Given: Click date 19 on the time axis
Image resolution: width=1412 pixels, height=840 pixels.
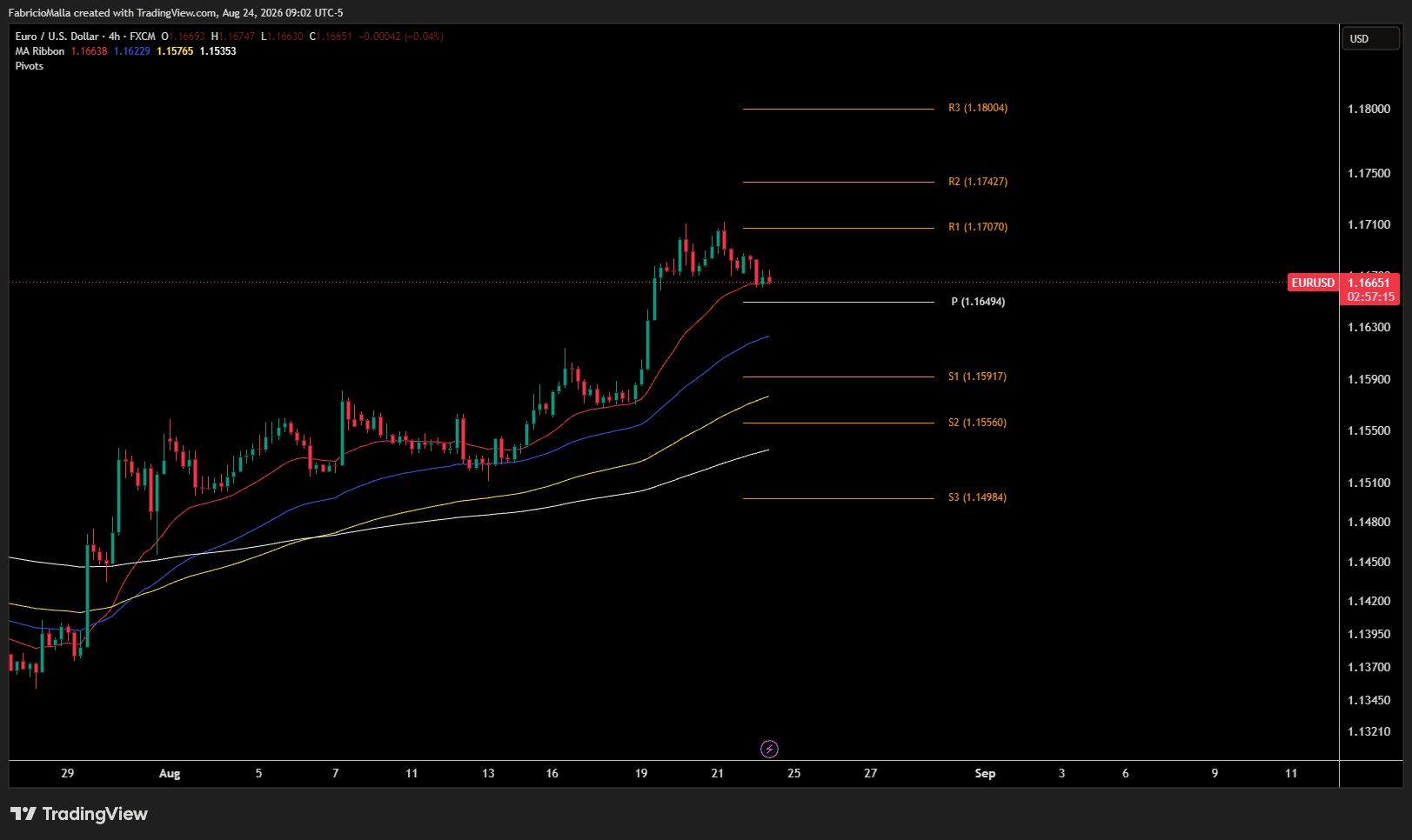Looking at the screenshot, I should coord(641,773).
